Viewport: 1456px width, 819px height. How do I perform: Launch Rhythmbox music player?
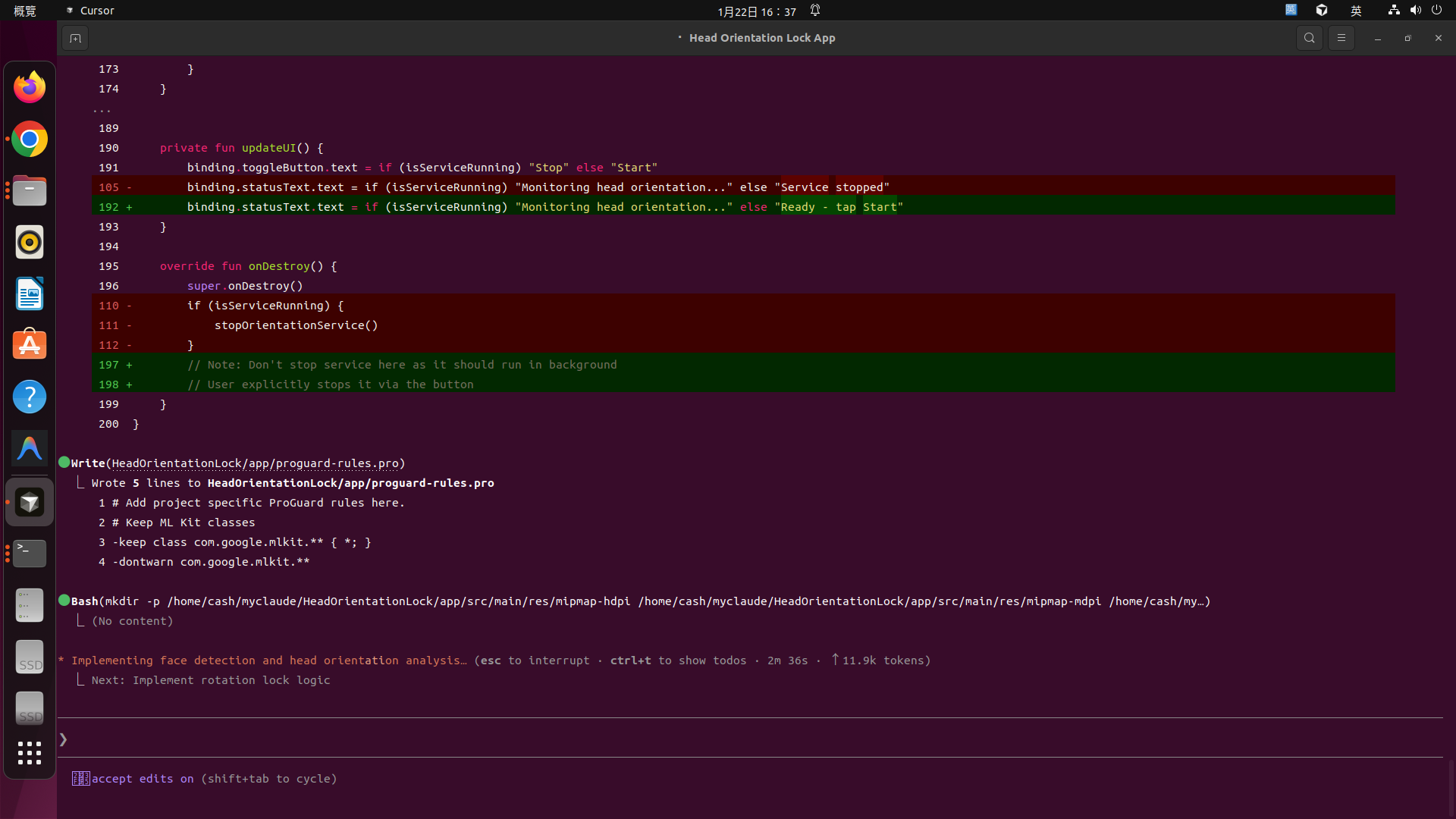30,243
